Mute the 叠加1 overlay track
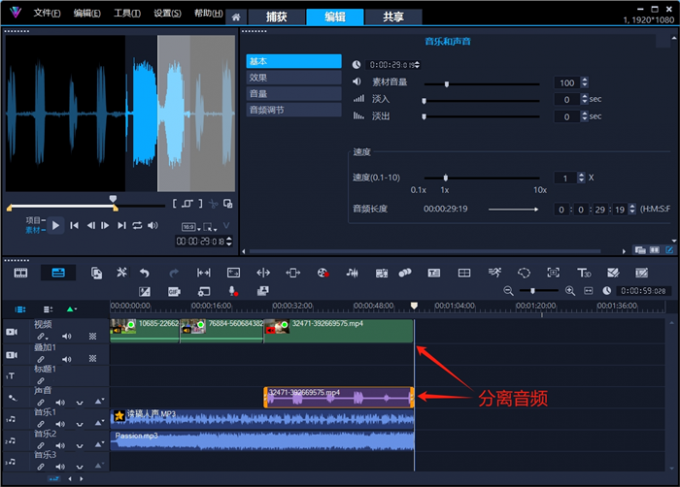This screenshot has height=487, width=680. 66,359
